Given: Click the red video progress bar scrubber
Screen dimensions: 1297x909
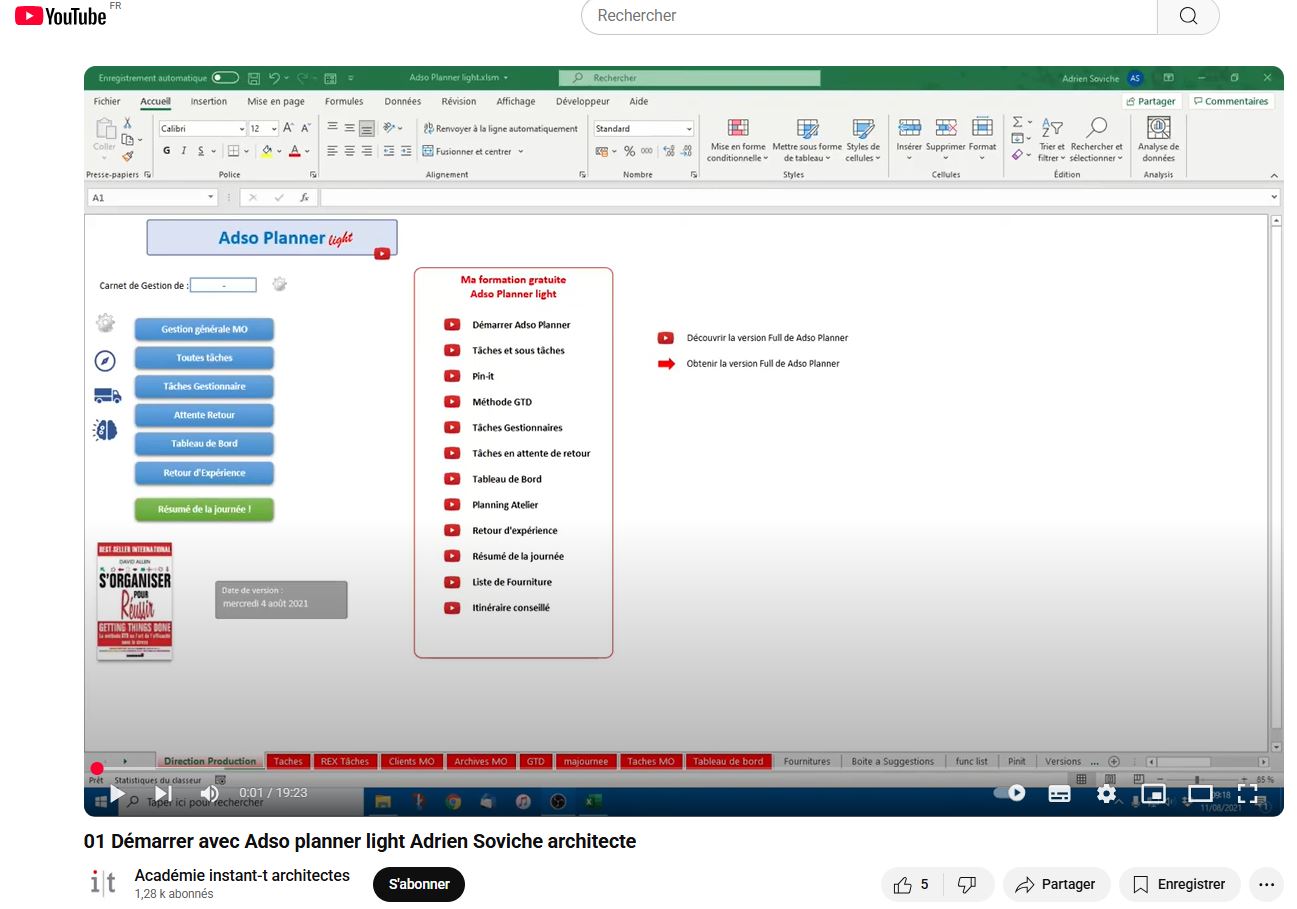Looking at the screenshot, I should (97, 769).
